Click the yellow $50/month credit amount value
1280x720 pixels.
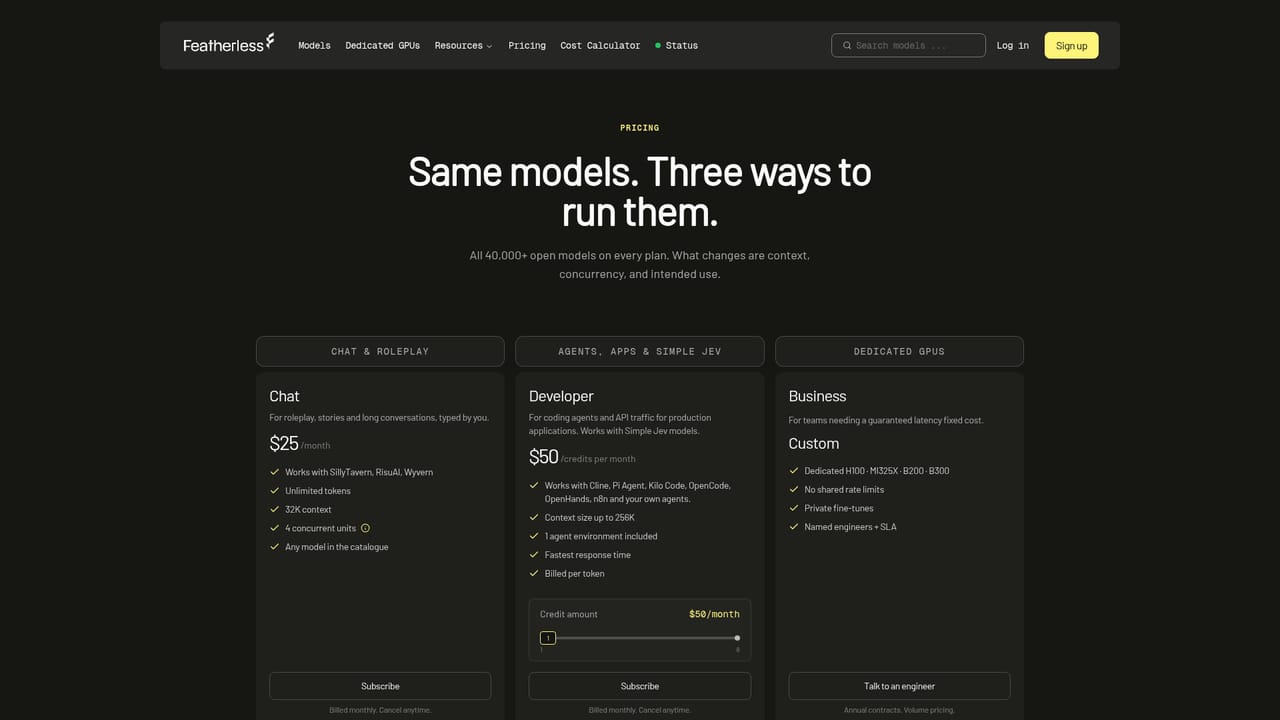pos(714,614)
